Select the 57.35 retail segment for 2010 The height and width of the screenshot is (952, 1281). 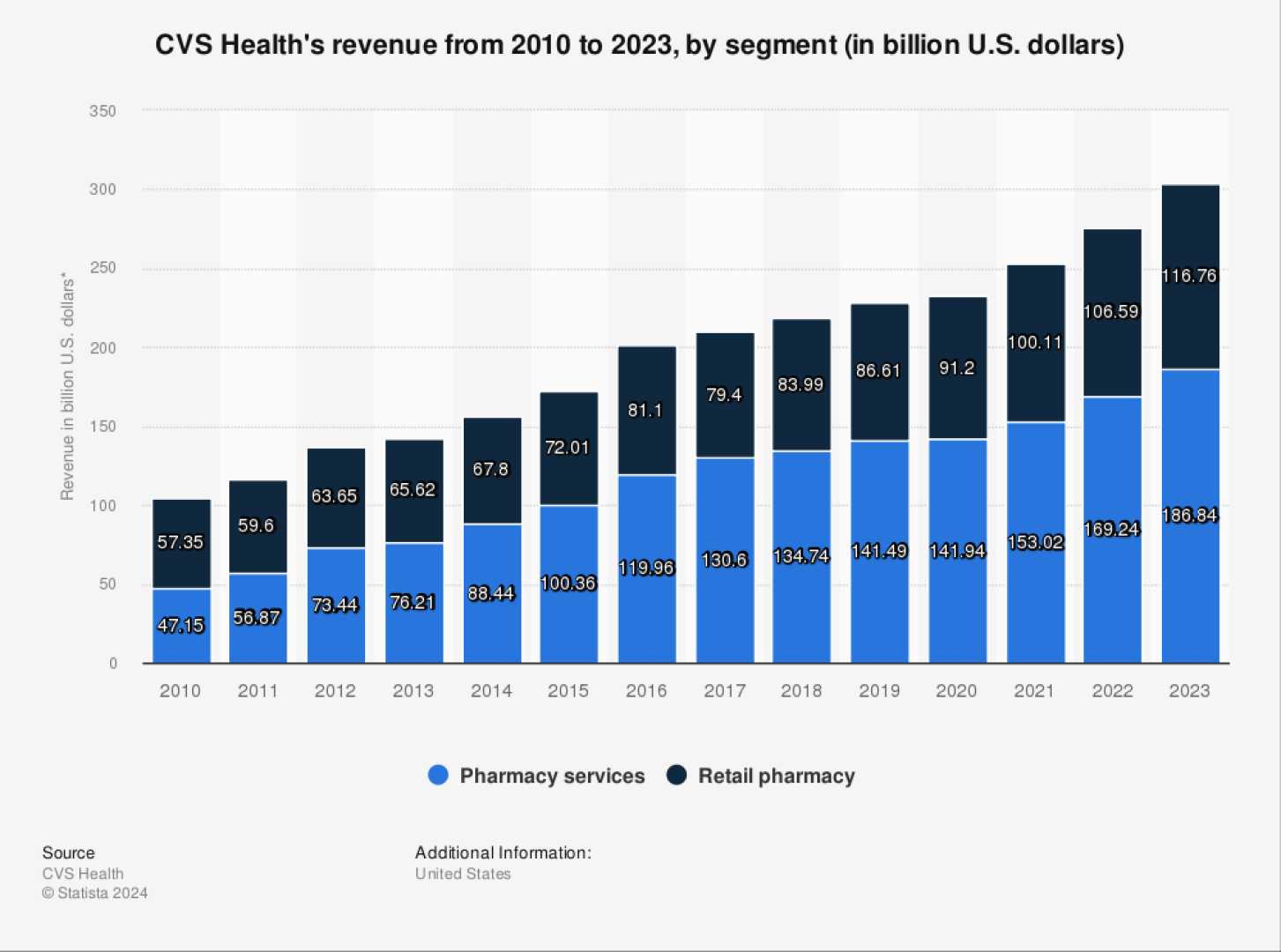182,544
